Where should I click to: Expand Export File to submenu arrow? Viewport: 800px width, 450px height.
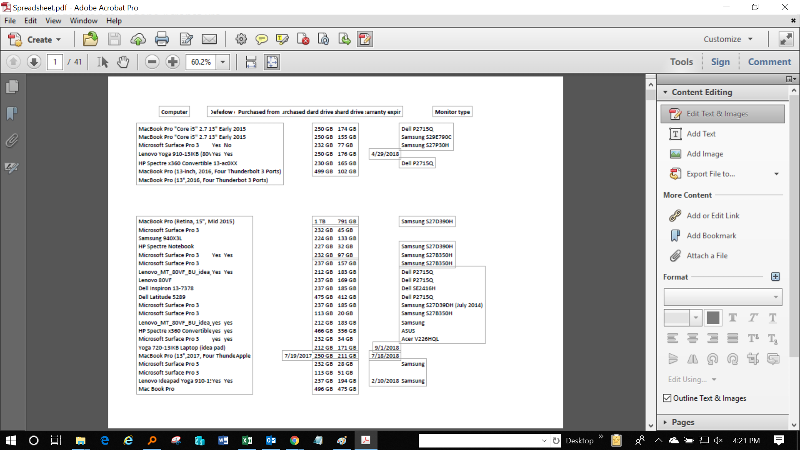pyautogui.click(x=777, y=174)
